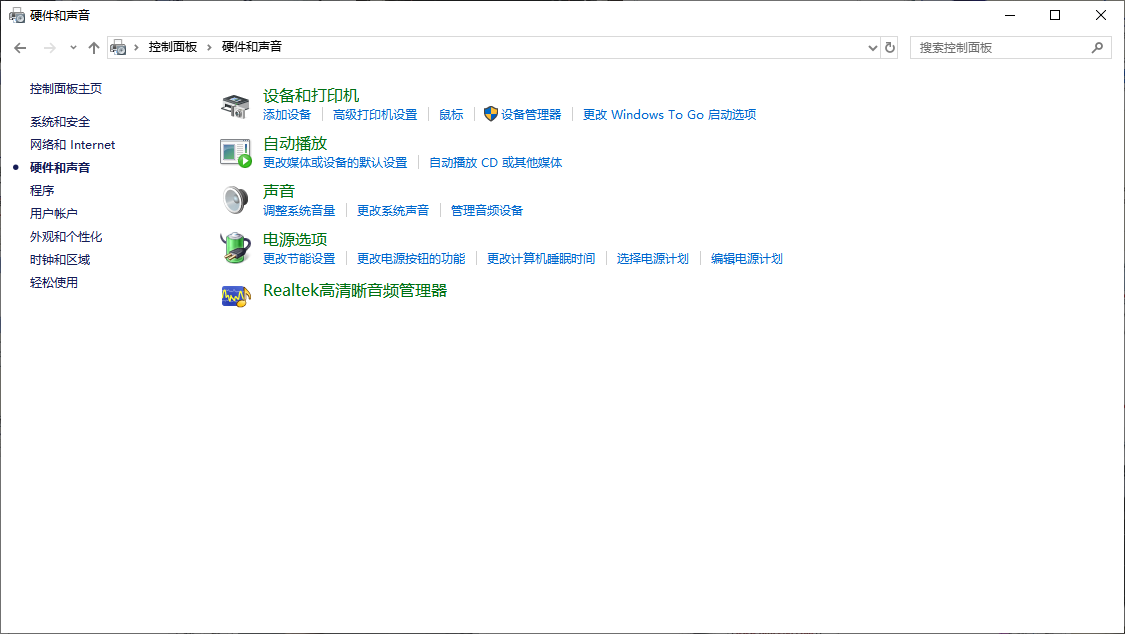Go to 控制面板主页

click(x=66, y=89)
